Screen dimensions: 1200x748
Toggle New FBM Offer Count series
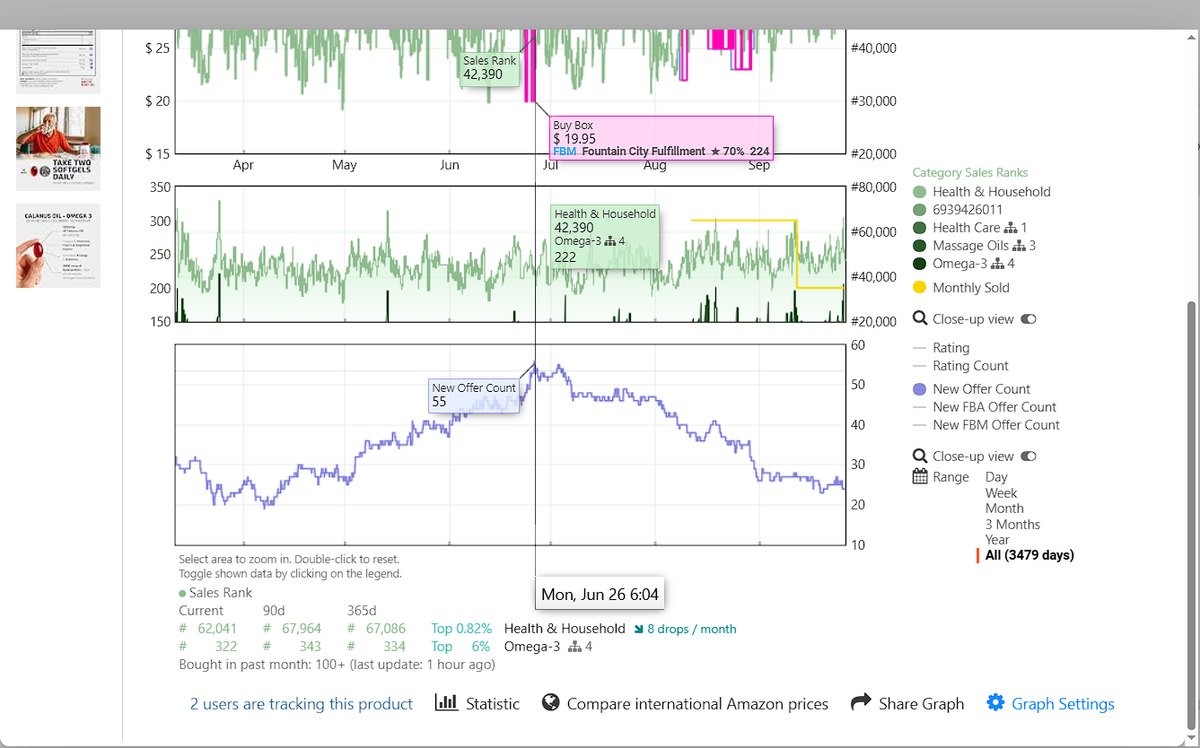996,425
